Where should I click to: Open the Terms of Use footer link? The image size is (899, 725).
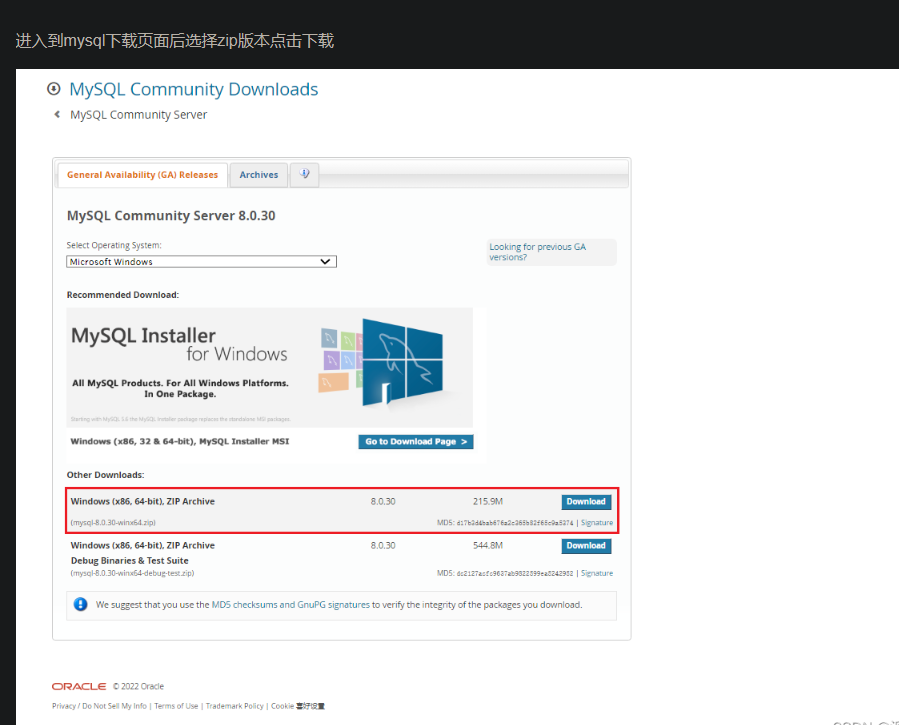coord(176,705)
